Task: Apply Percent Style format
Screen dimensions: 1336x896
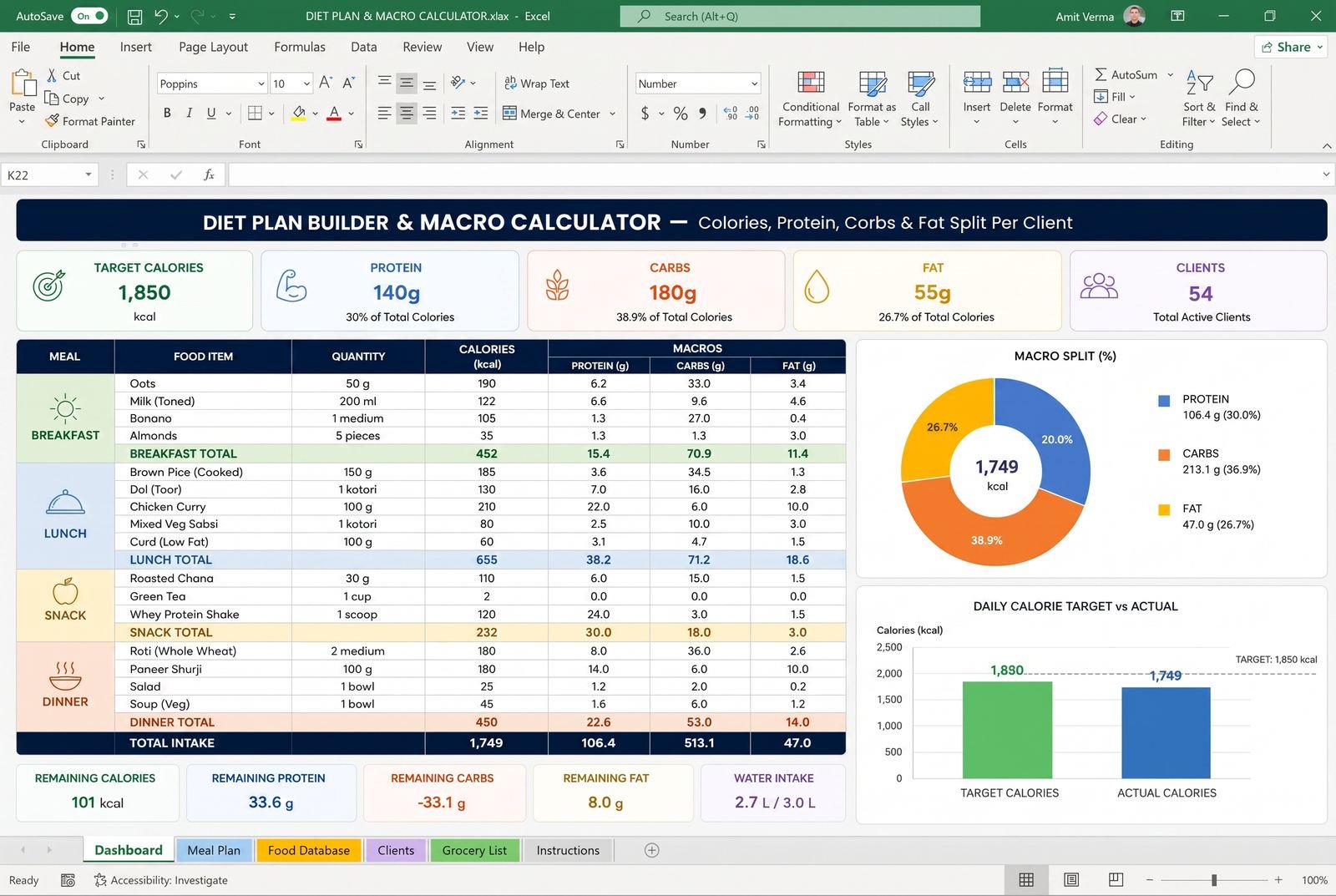Action: click(x=681, y=113)
